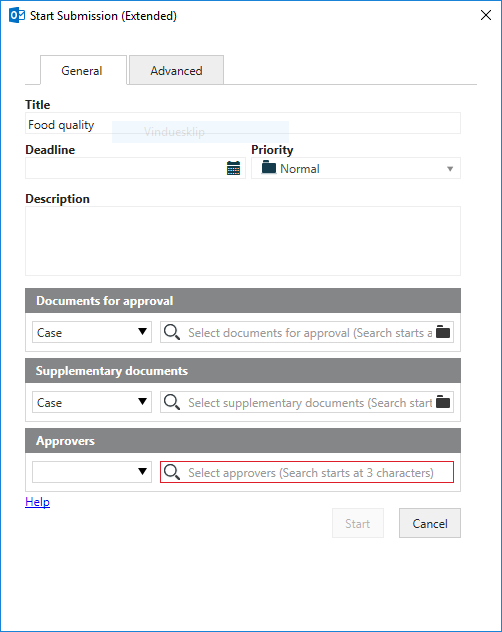Expand the Priority dropdown arrow
Screen dimensions: 502x632
[450, 169]
